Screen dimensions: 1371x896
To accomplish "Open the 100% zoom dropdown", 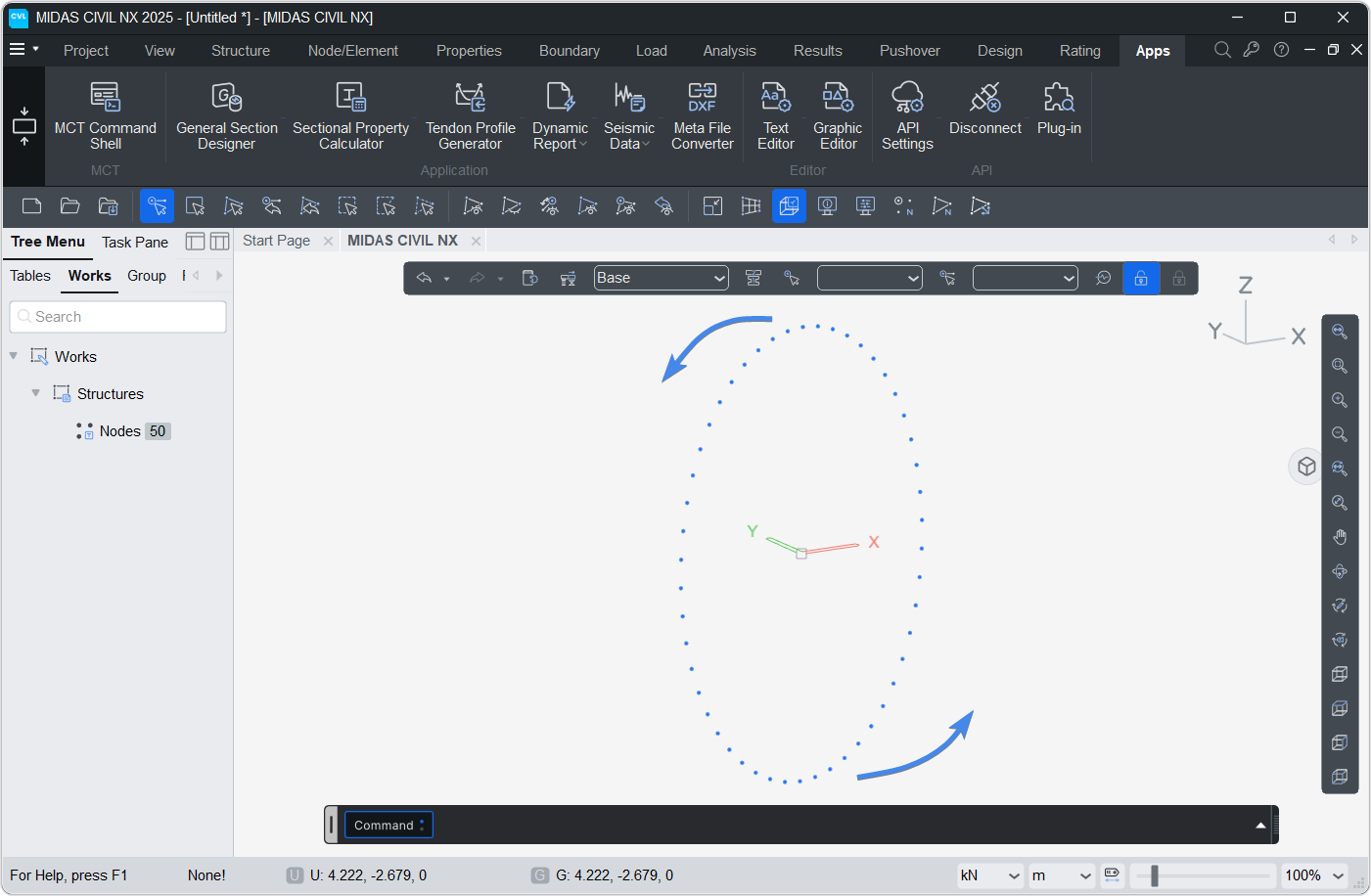I will click(x=1314, y=875).
